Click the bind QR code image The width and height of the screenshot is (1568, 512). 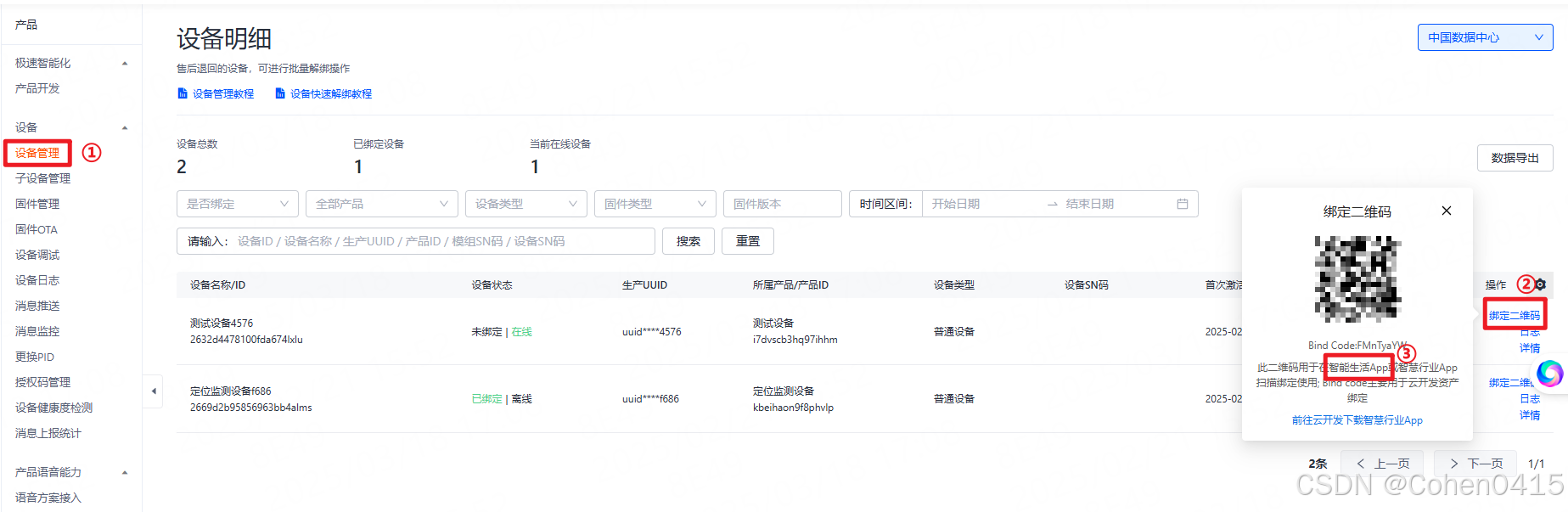[x=1357, y=279]
